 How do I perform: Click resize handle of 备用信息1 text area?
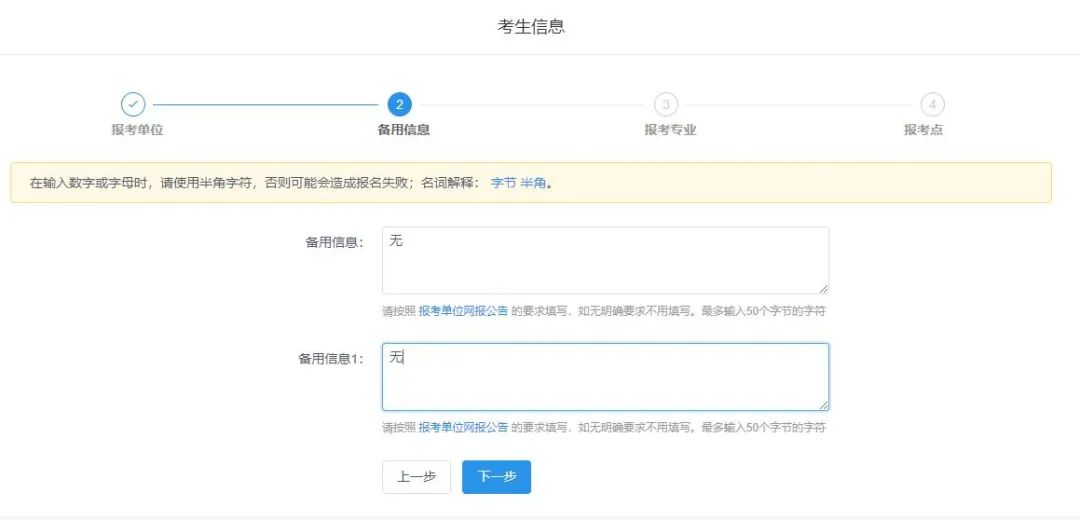(x=823, y=405)
